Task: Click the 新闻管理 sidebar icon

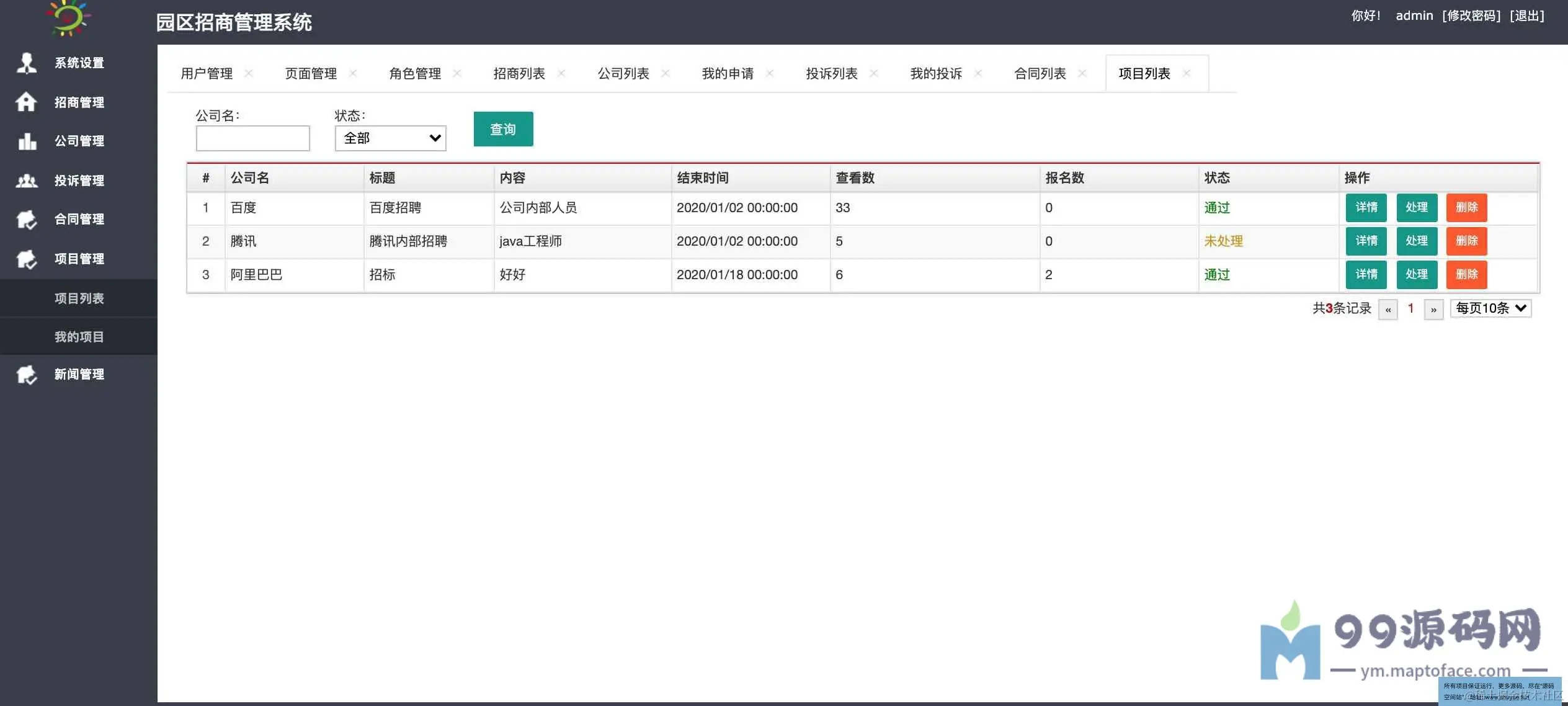Action: tap(26, 374)
